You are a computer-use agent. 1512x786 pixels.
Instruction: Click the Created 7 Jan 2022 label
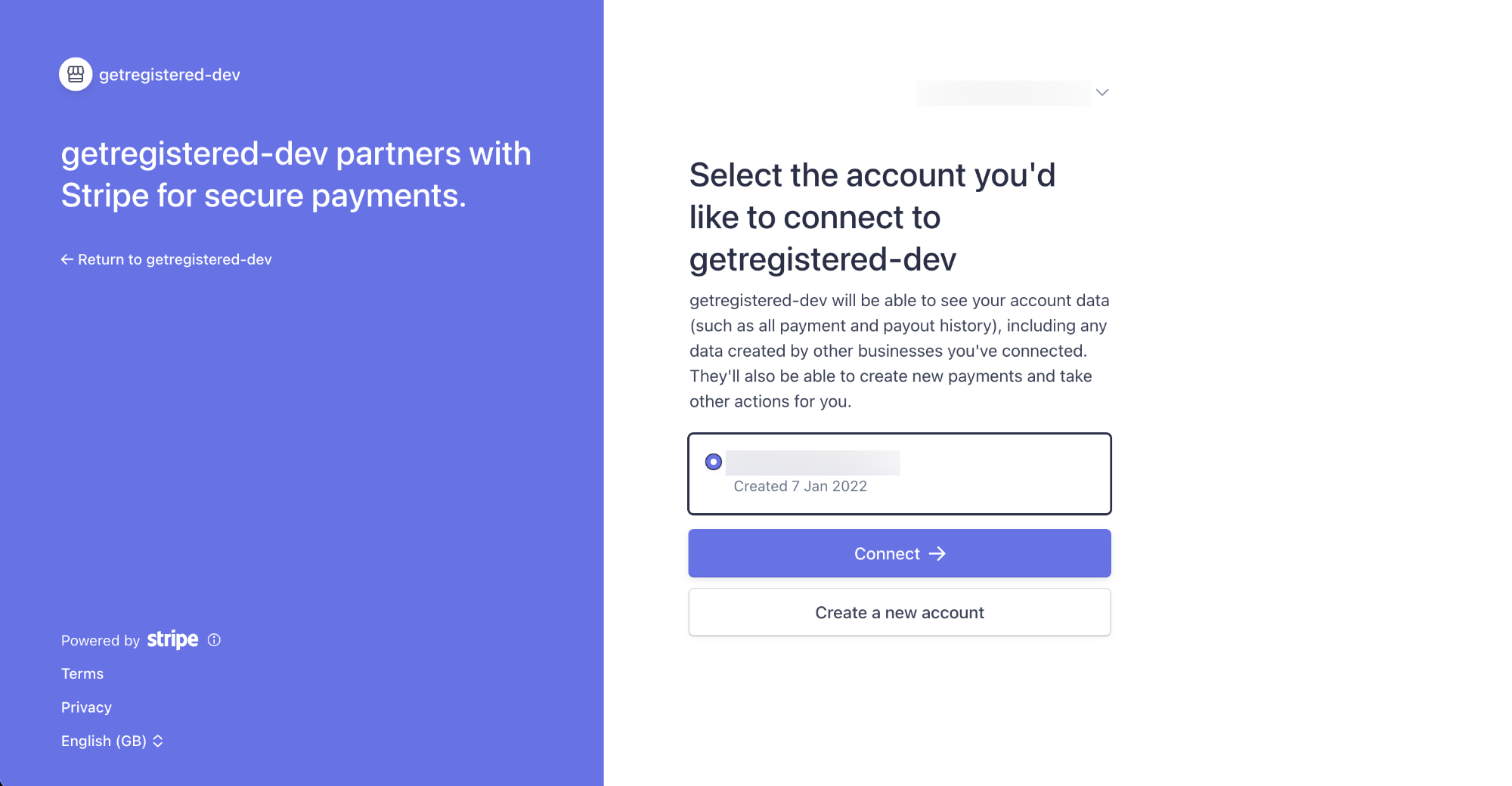(801, 487)
